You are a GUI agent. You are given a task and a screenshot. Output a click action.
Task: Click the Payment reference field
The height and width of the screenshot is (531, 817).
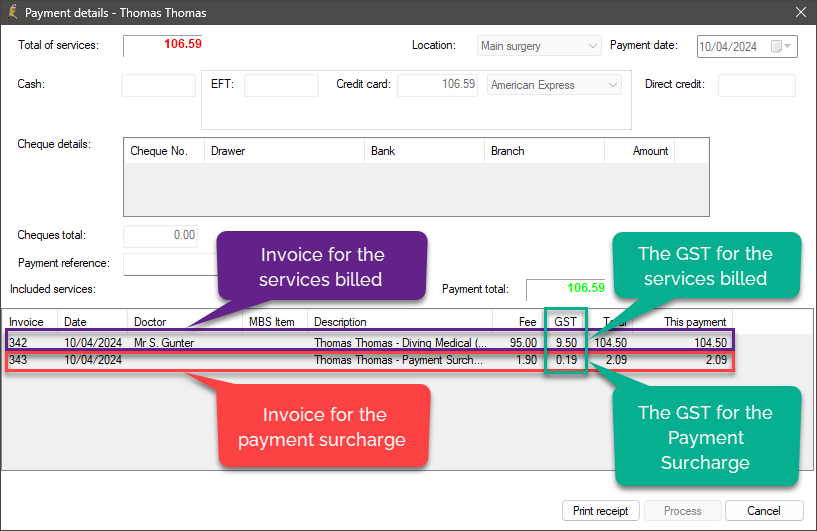[x=170, y=264]
